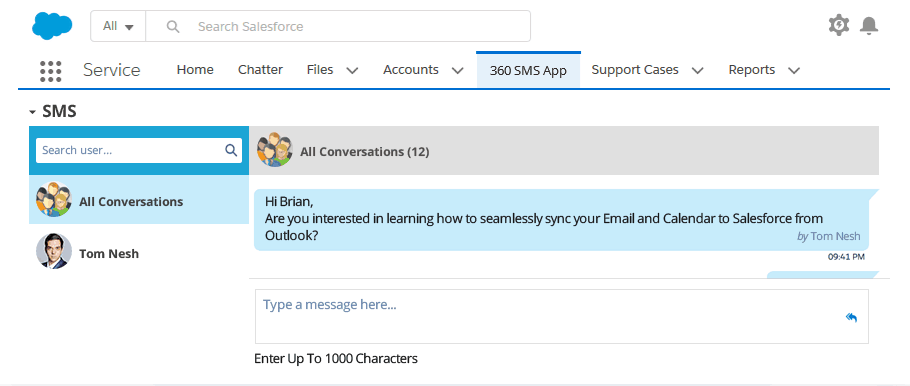Expand the Reports tab chevron
The height and width of the screenshot is (386, 910).
click(x=794, y=71)
